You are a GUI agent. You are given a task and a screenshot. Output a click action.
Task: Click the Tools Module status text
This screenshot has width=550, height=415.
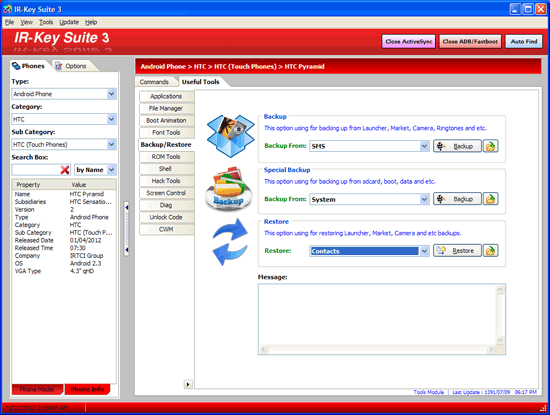click(x=429, y=392)
